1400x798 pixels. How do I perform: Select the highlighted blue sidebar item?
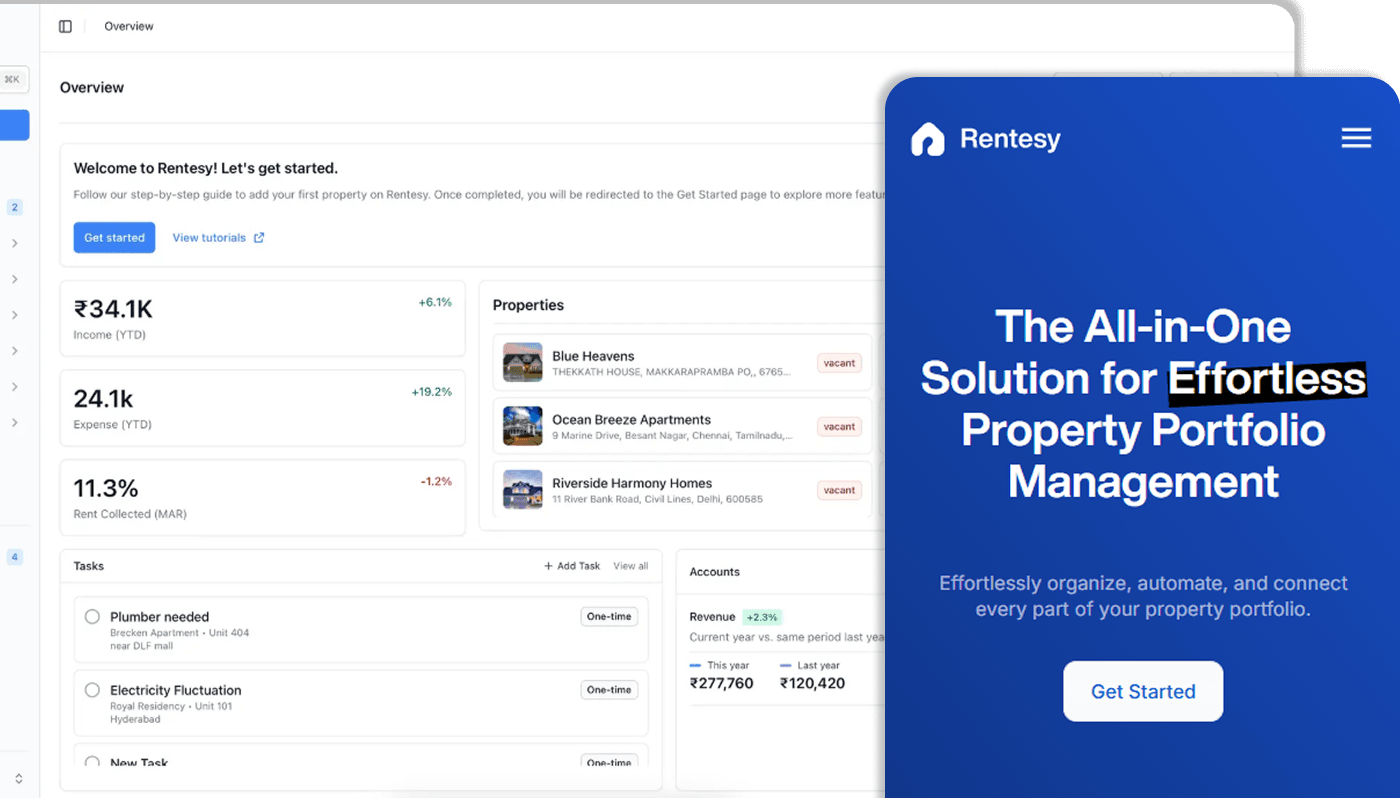[14, 125]
